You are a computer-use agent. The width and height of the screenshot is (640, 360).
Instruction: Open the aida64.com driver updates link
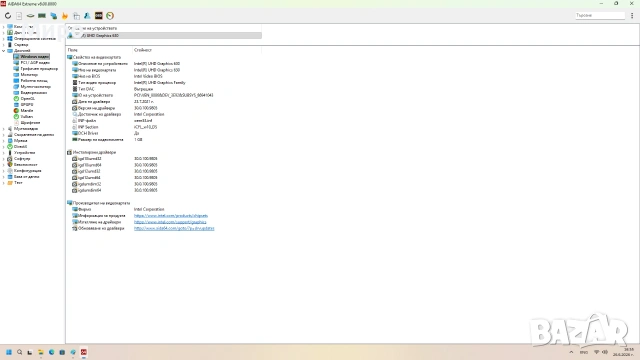click(x=174, y=228)
